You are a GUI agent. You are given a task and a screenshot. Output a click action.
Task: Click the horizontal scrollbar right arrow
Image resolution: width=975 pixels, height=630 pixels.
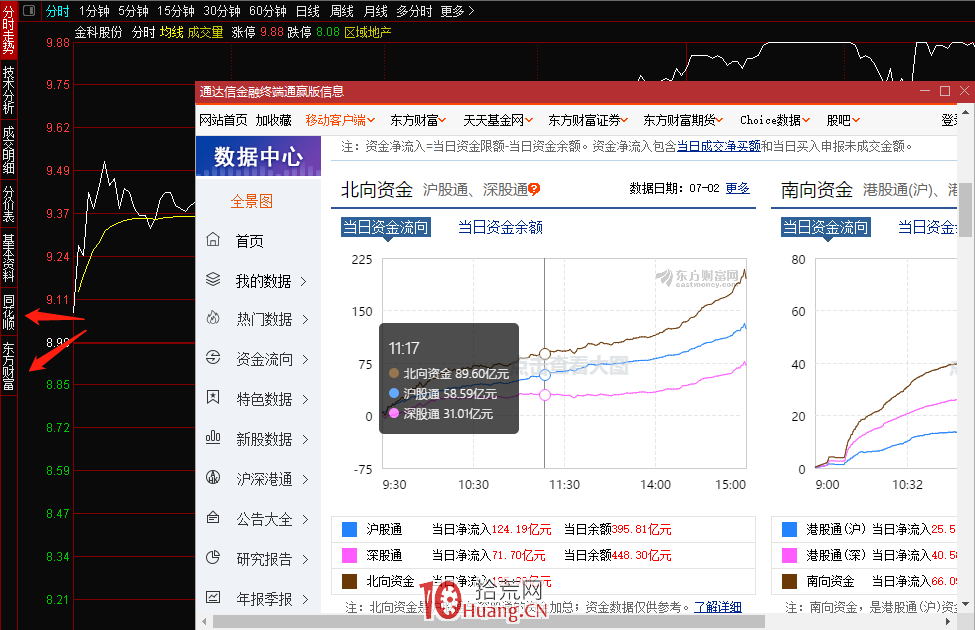coord(948,621)
